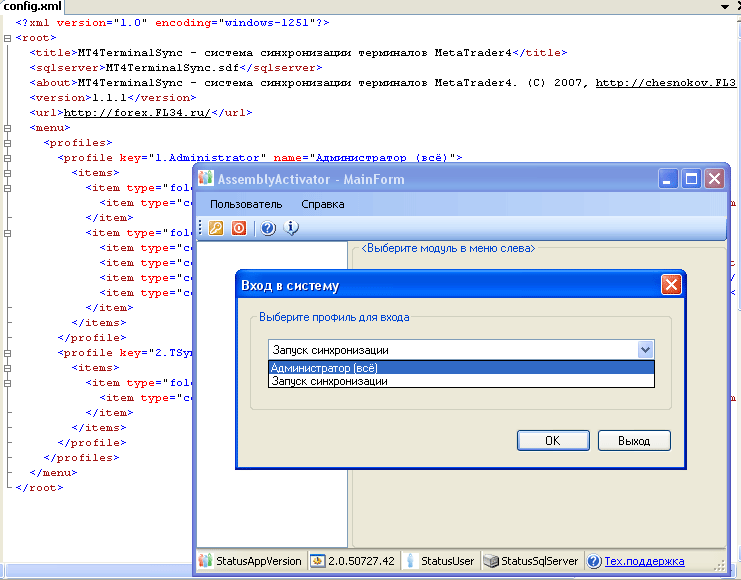Click the toolbar grip handle in MainForm

pos(200,227)
